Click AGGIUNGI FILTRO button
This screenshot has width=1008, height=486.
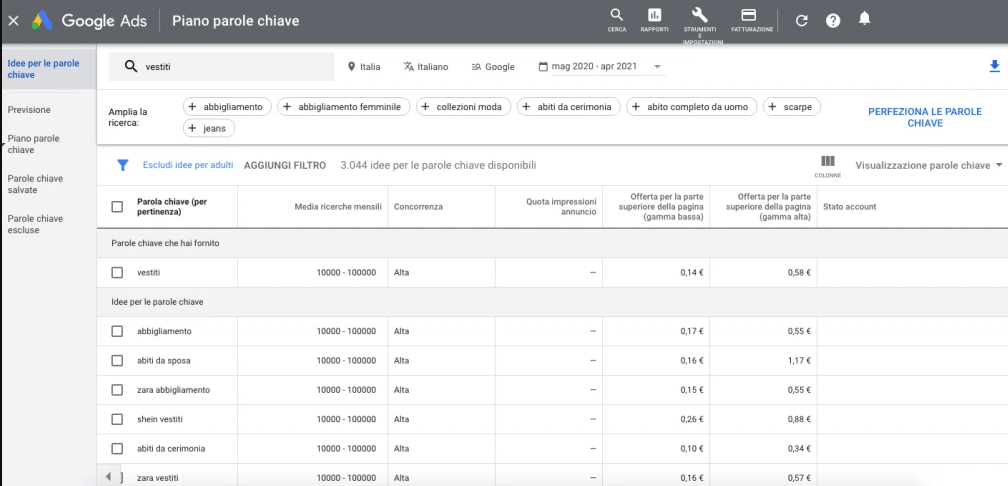[285, 165]
